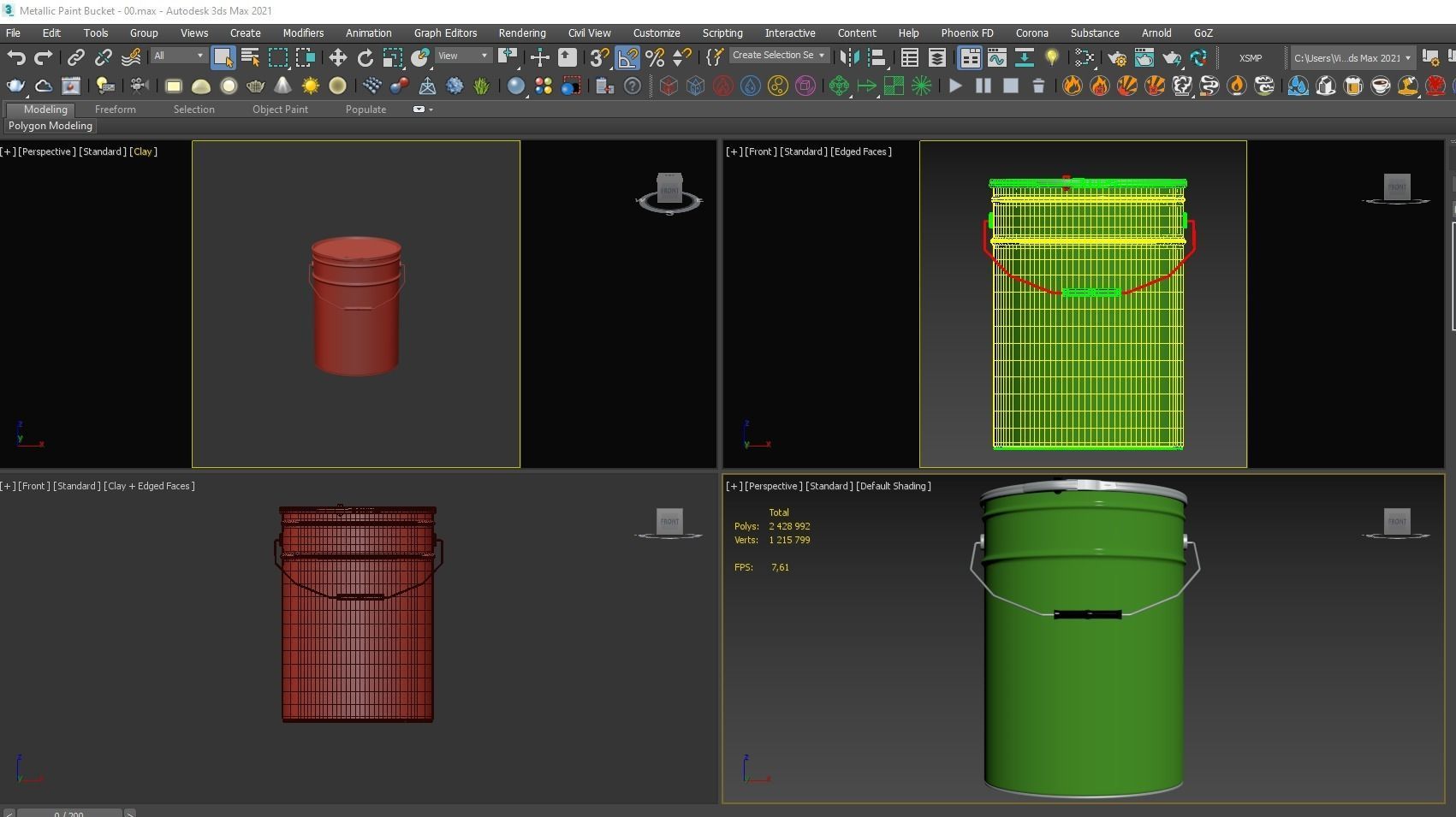Activate the Select Object tool
The image size is (1456, 817).
(x=223, y=57)
